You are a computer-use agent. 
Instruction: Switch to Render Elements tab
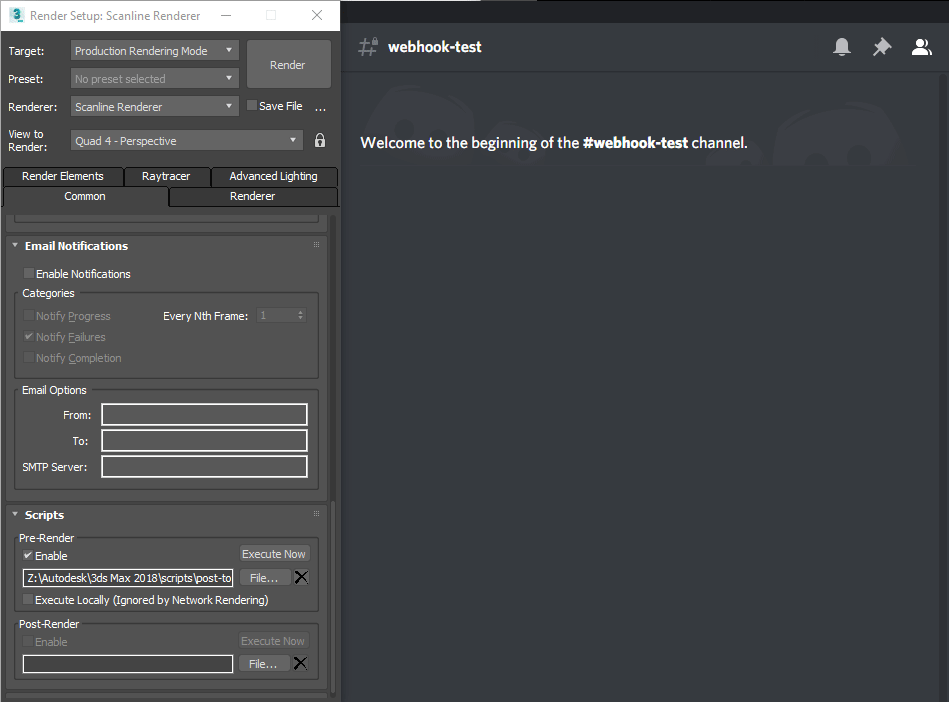pyautogui.click(x=63, y=176)
